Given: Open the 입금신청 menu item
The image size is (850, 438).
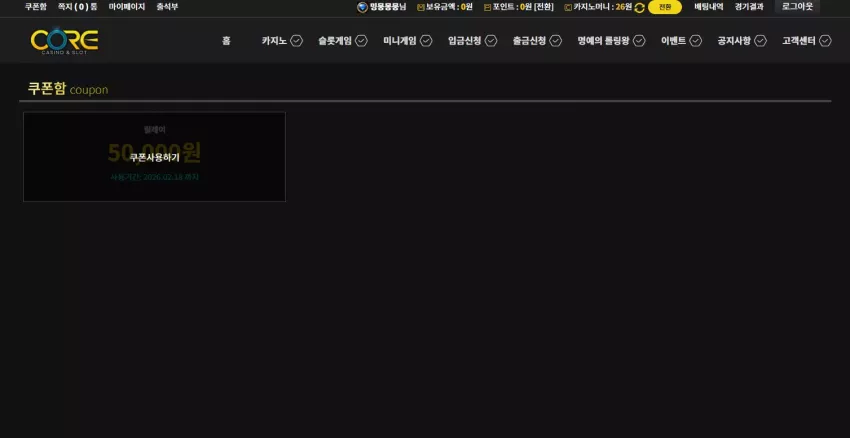Looking at the screenshot, I should coord(465,41).
